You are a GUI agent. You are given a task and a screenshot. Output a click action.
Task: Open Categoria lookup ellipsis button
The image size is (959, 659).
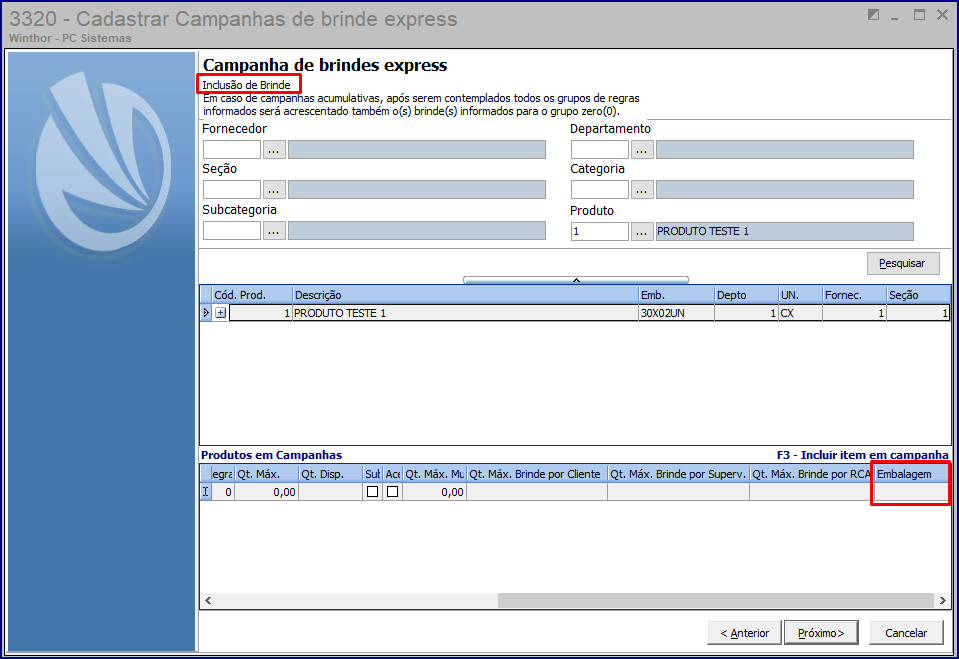coord(642,190)
